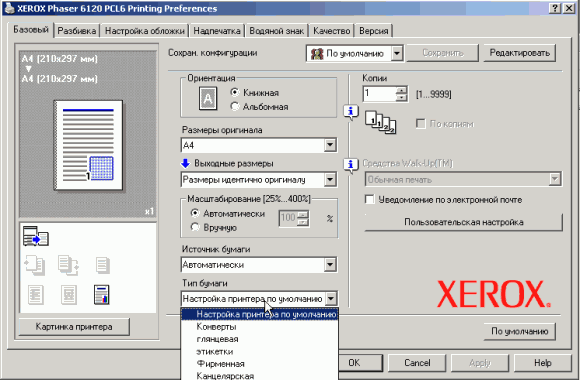Toggle the По копиям checkbox
The image size is (580, 380).
421,124
